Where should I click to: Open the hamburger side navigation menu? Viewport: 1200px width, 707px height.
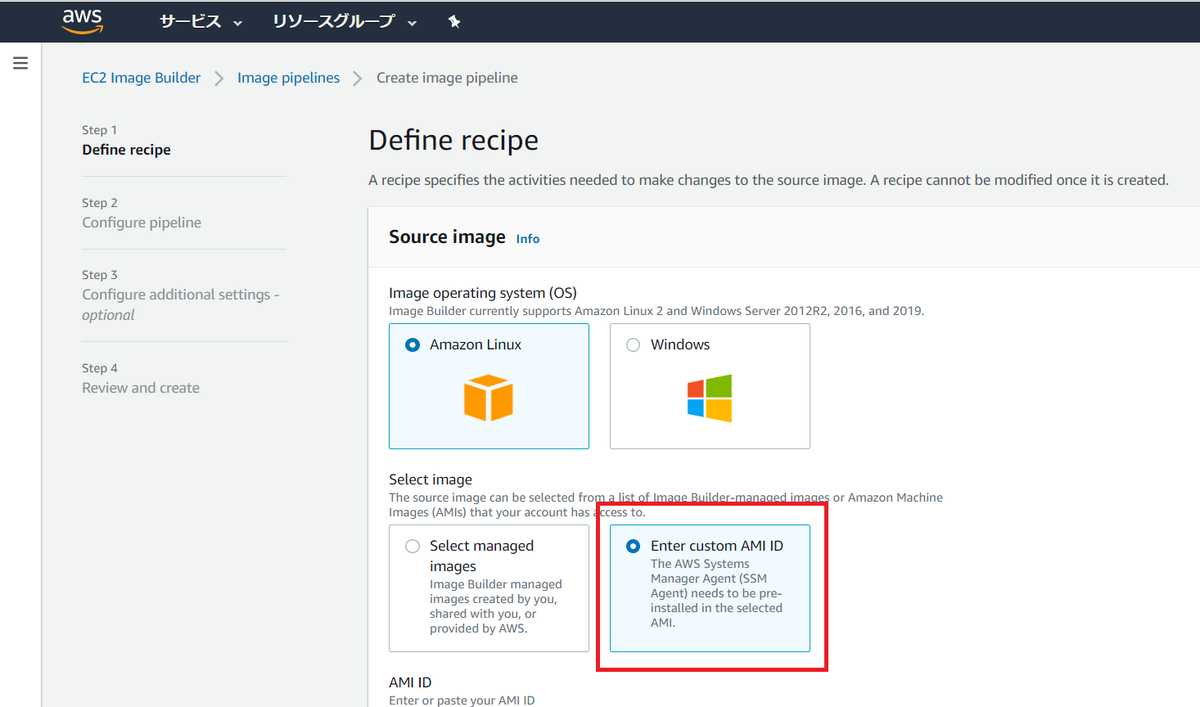pyautogui.click(x=20, y=63)
